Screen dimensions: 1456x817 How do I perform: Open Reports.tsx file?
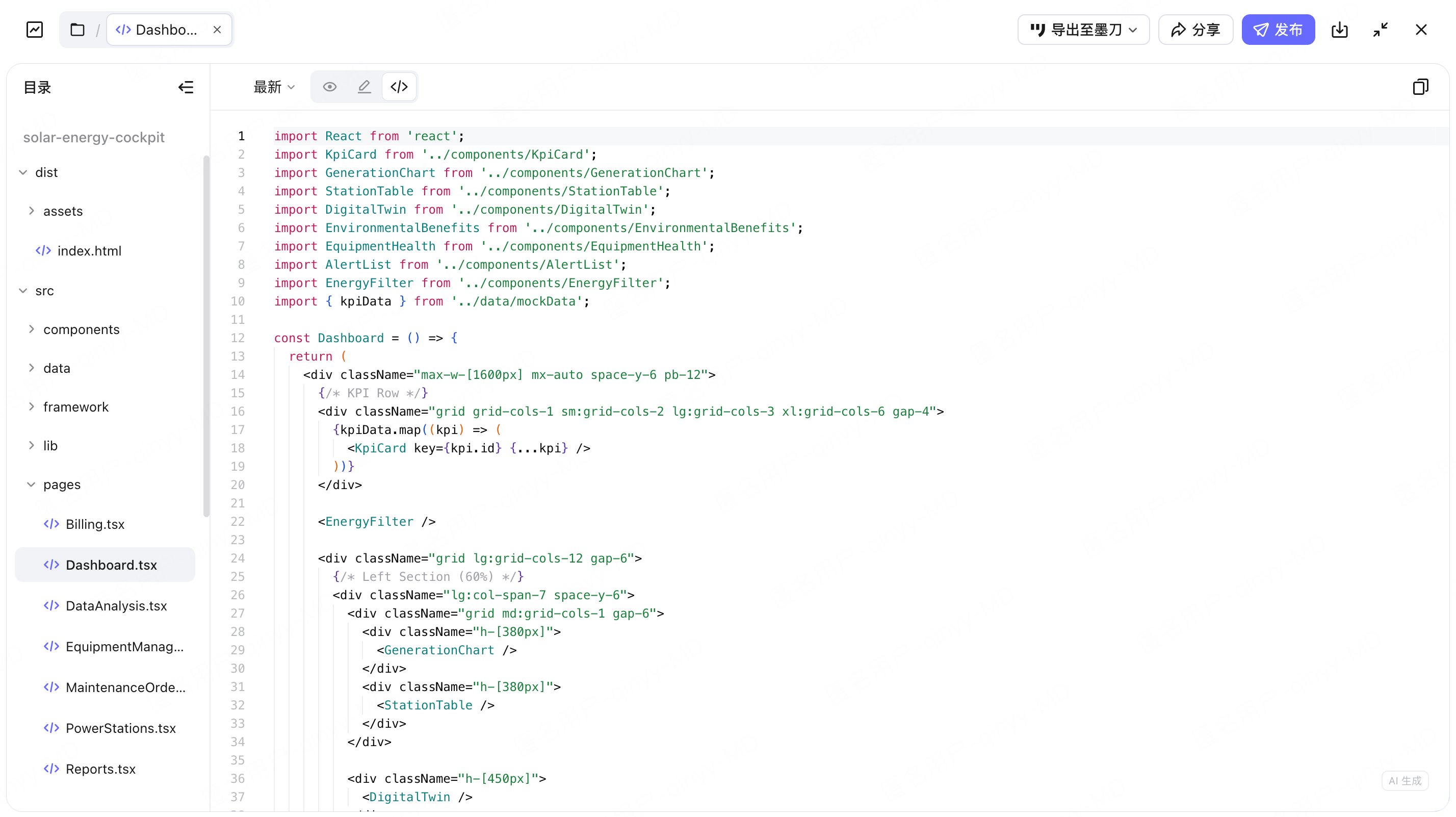tap(100, 769)
